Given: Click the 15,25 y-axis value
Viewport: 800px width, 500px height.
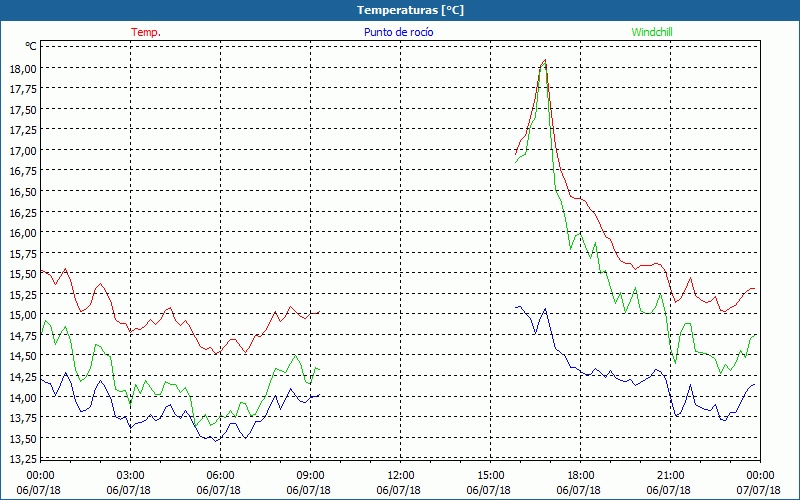Looking at the screenshot, I should [x=23, y=294].
